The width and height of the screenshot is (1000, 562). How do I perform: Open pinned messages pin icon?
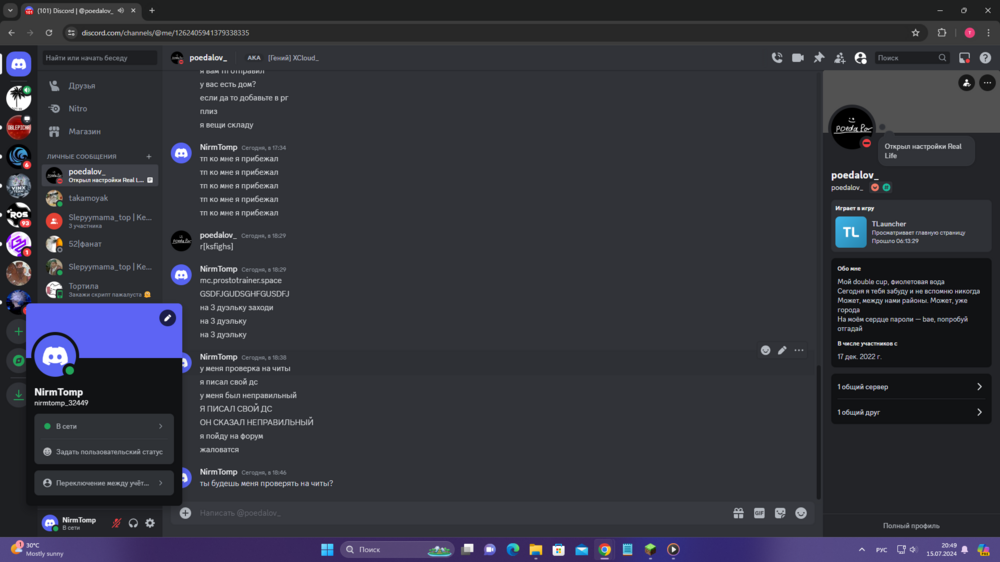[819, 58]
